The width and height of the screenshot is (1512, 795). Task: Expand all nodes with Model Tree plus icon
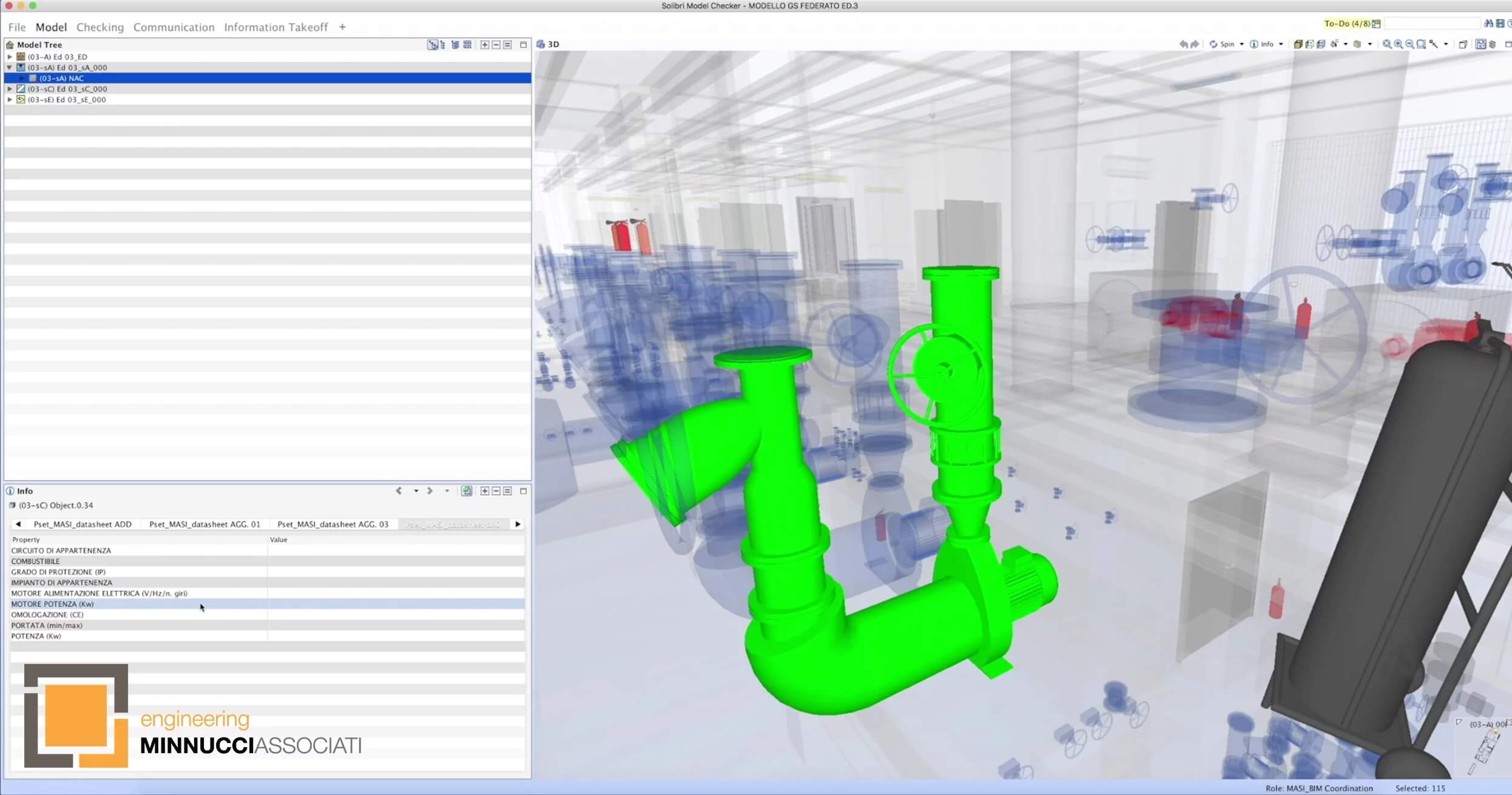[x=485, y=45]
